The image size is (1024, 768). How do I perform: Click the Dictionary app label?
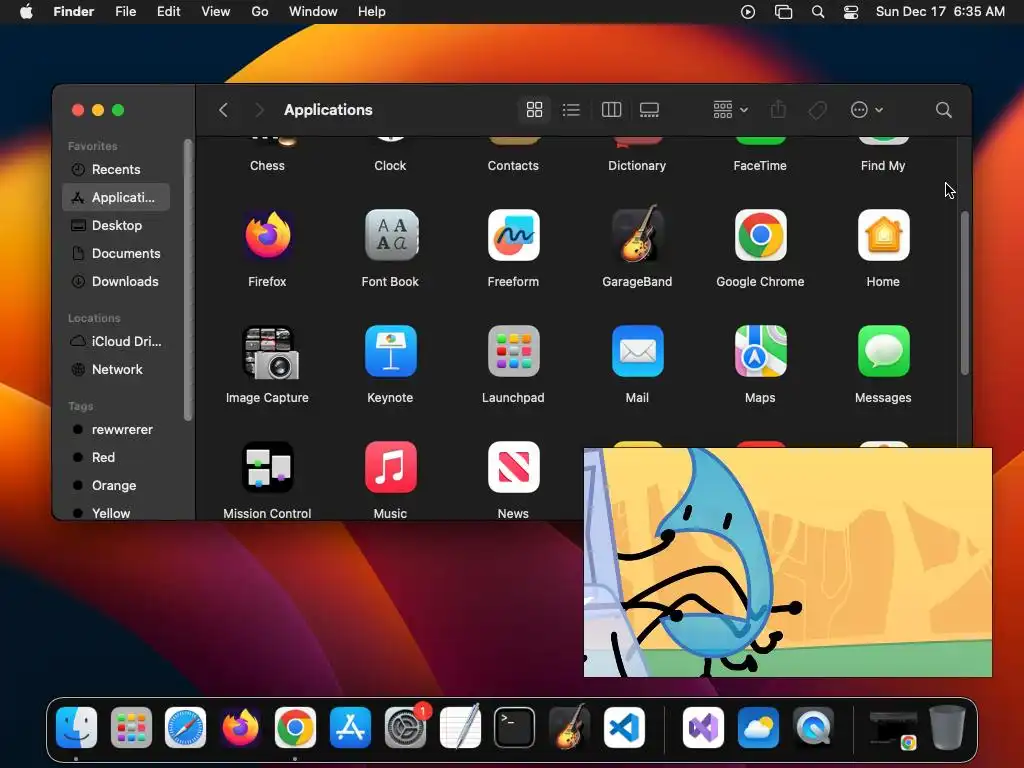637,166
